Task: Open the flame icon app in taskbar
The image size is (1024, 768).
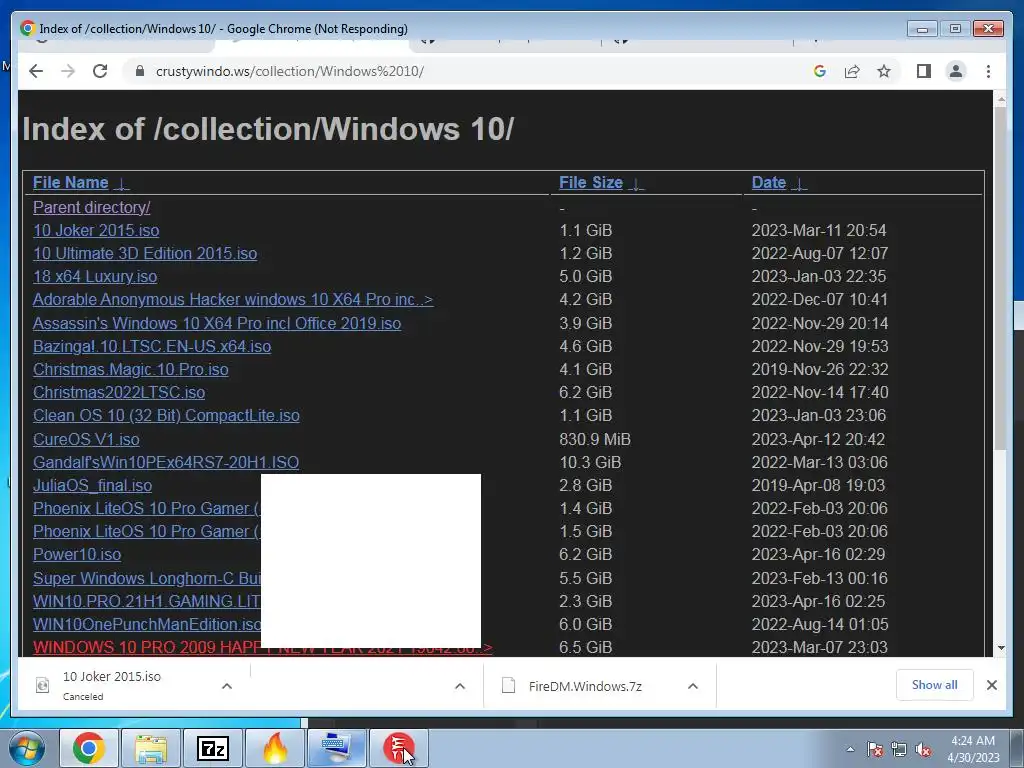Action: click(x=275, y=748)
